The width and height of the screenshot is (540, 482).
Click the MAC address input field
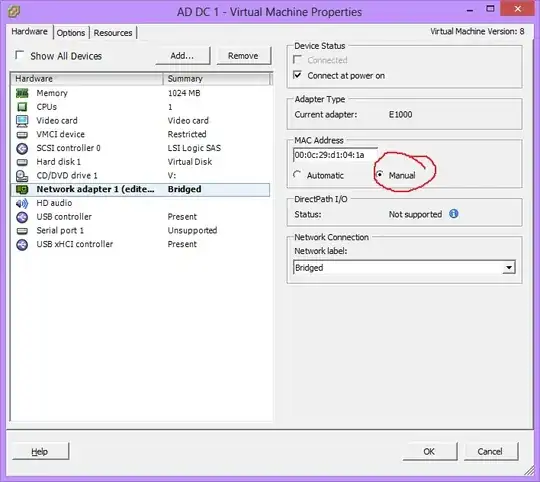(x=335, y=155)
